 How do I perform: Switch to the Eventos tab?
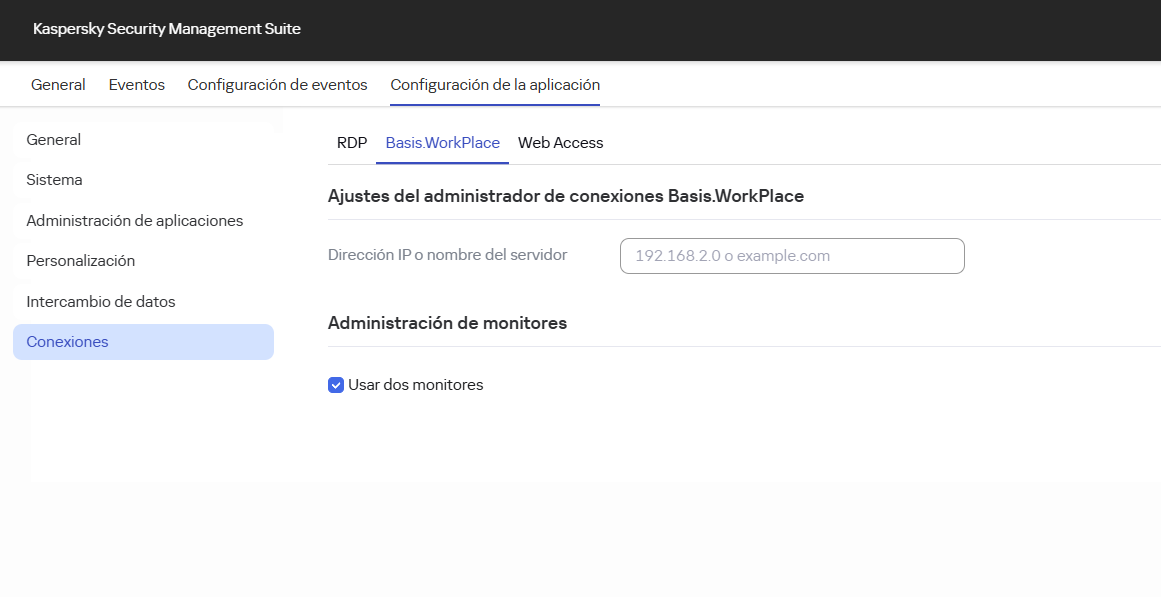pos(136,84)
